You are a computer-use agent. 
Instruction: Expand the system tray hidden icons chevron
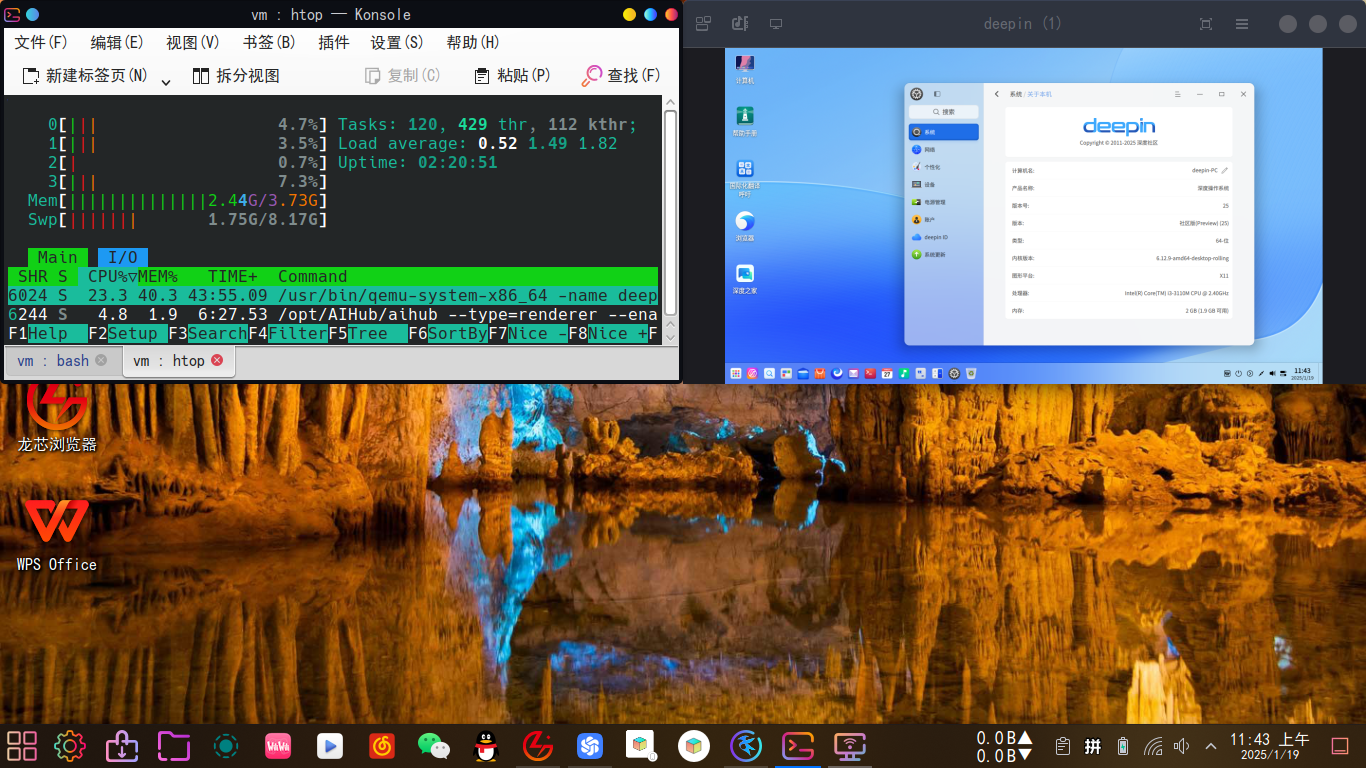1210,746
